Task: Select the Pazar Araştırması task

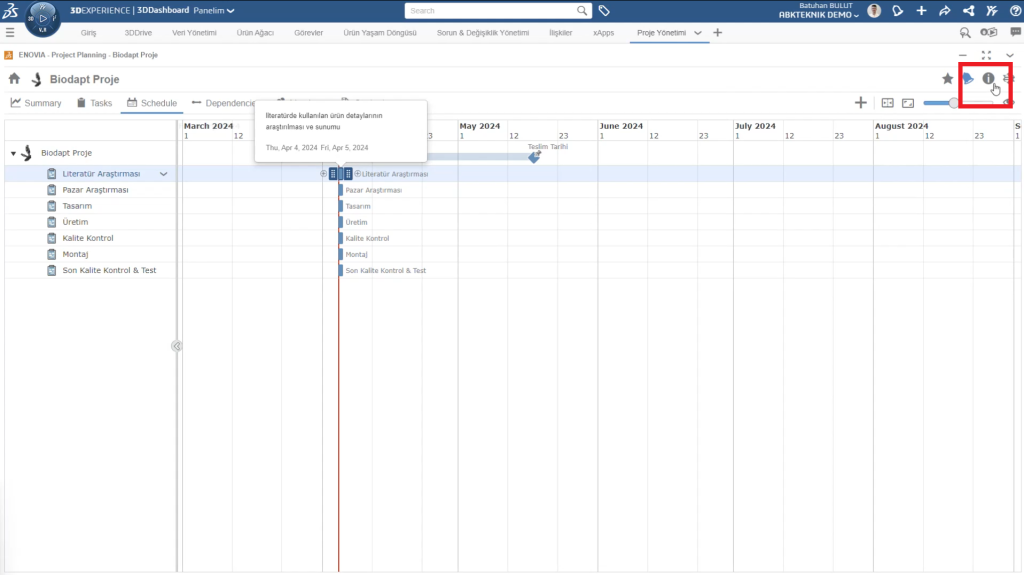Action: (x=95, y=190)
